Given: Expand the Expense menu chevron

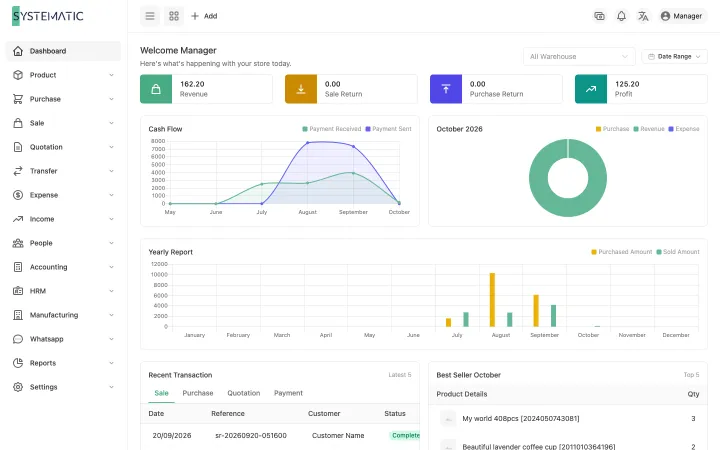Looking at the screenshot, I should 111,195.
